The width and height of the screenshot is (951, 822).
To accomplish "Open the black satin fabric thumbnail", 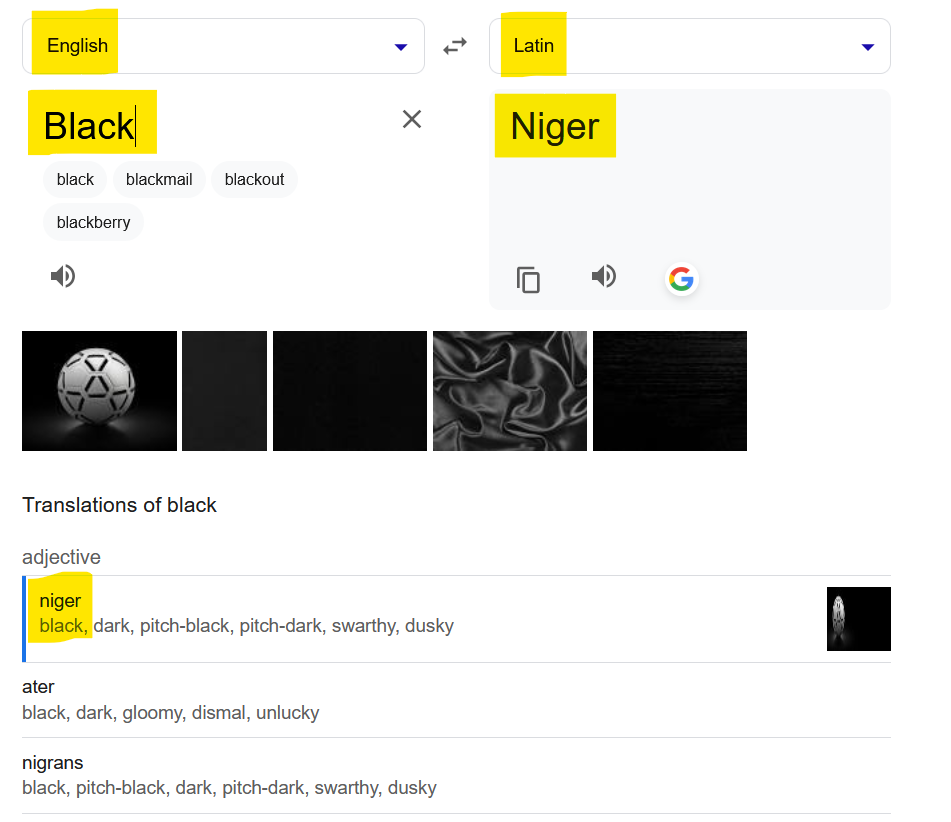I will click(x=510, y=391).
